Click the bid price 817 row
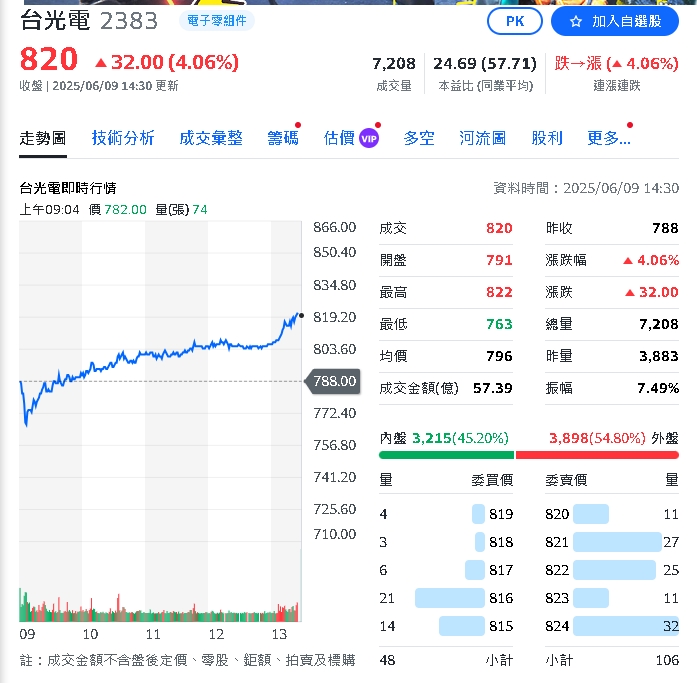Image resolution: width=697 pixels, height=683 pixels. pos(446,570)
